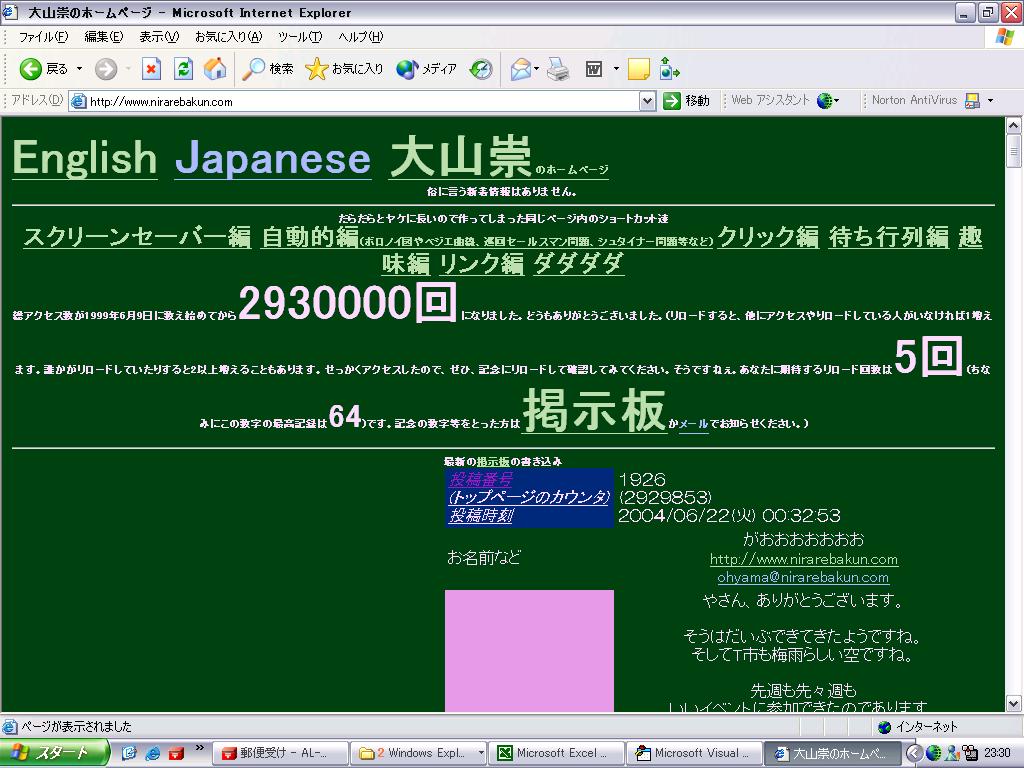Show hidden quick launch items chevron
1024x768 pixels.
pos(199,748)
